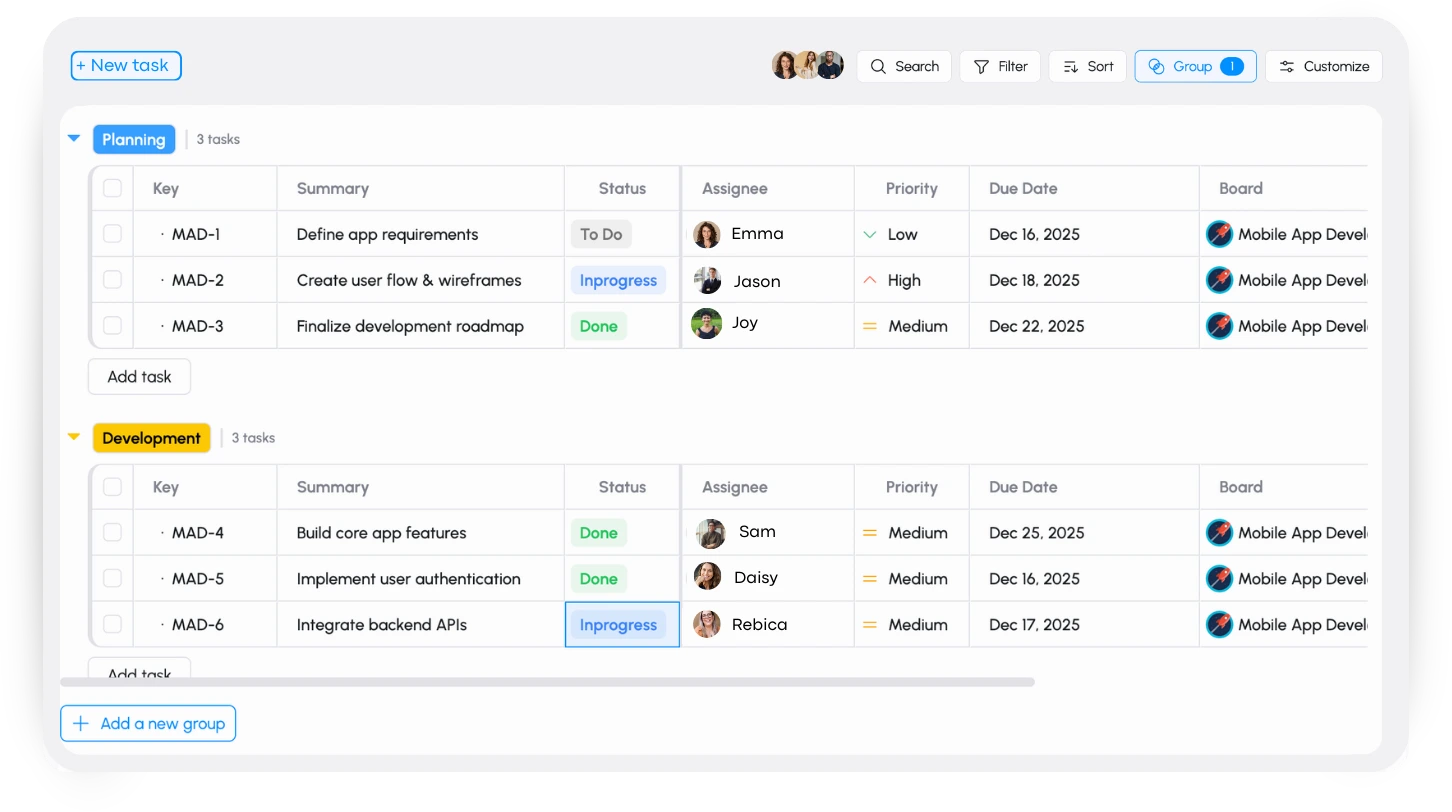The height and width of the screenshot is (812, 1452).
Task: Create a new task with New task button
Action: click(x=125, y=65)
